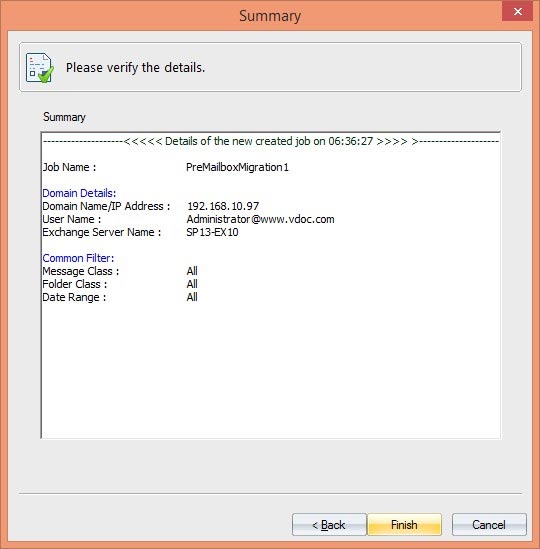Click the Job Name field label
The height and width of the screenshot is (549, 540).
coord(69,167)
